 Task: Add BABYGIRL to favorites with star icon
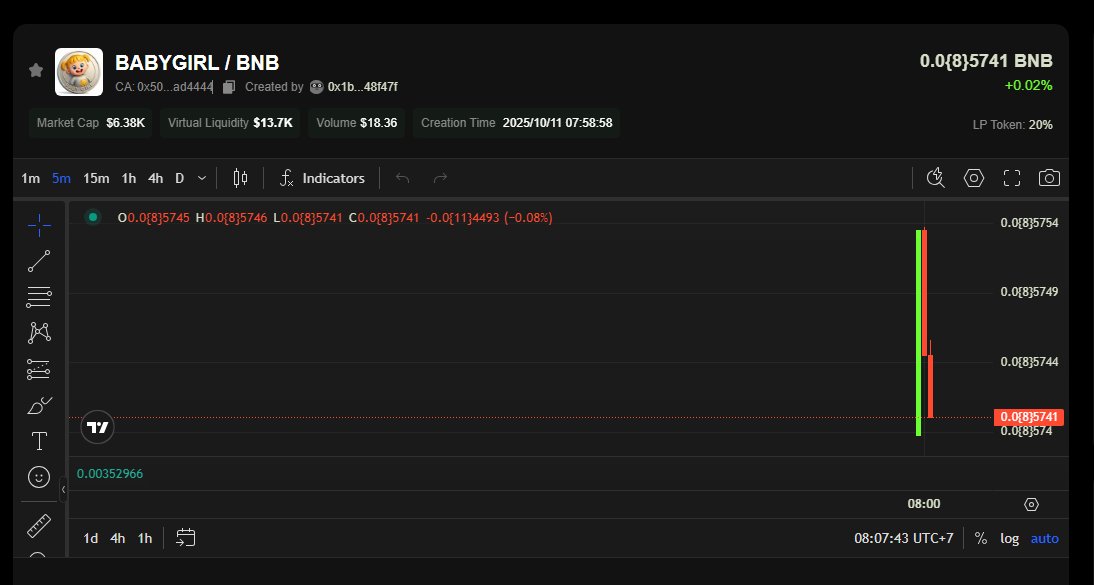pos(36,71)
